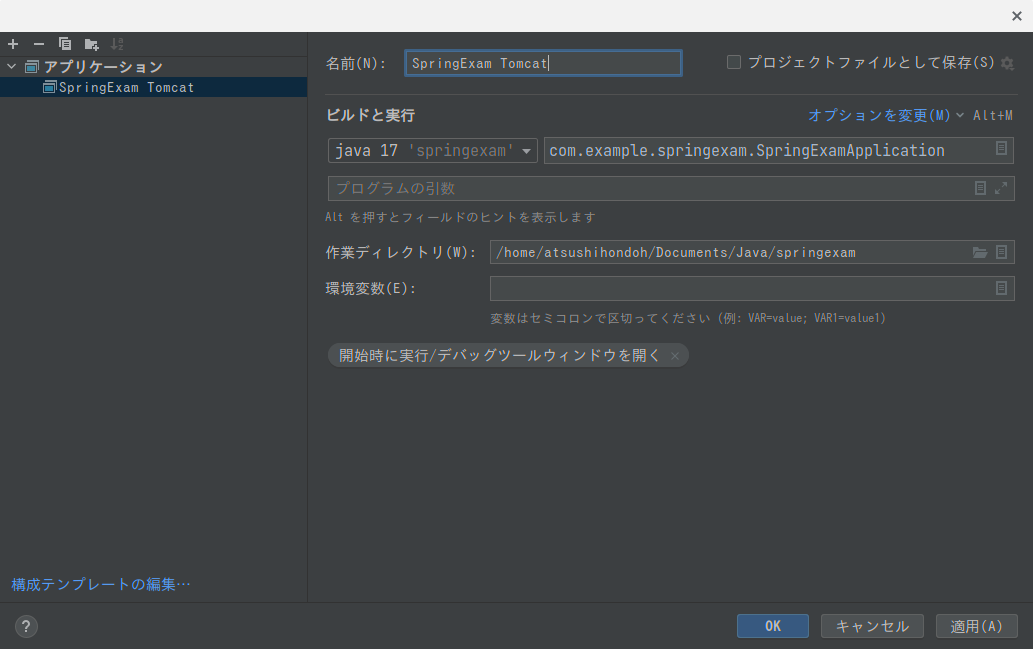The image size is (1033, 649).
Task: Insert macros into the environment variables field
Action: [1001, 288]
